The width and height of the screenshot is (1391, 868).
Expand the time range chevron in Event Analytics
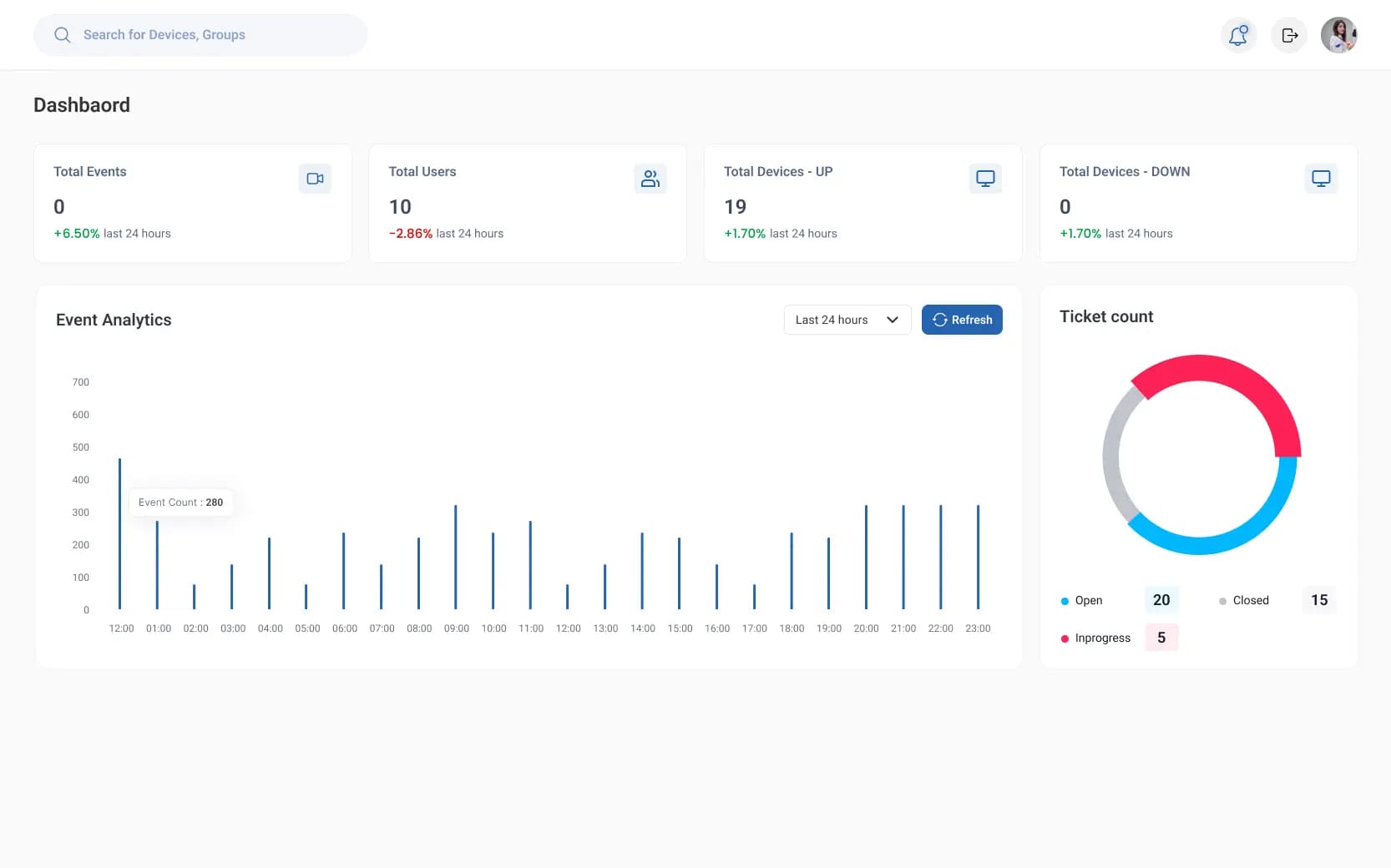(893, 320)
